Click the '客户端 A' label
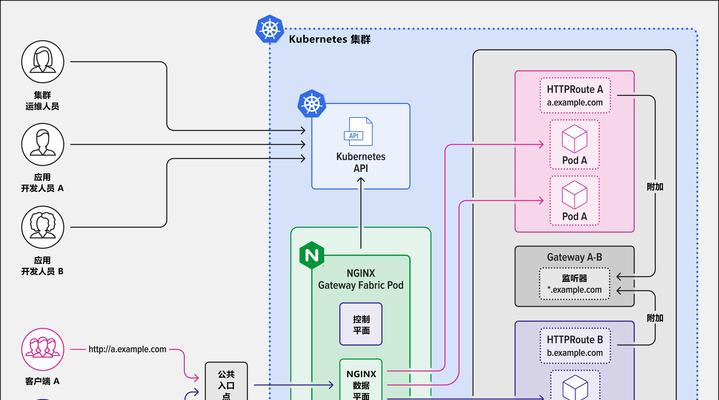 42,381
